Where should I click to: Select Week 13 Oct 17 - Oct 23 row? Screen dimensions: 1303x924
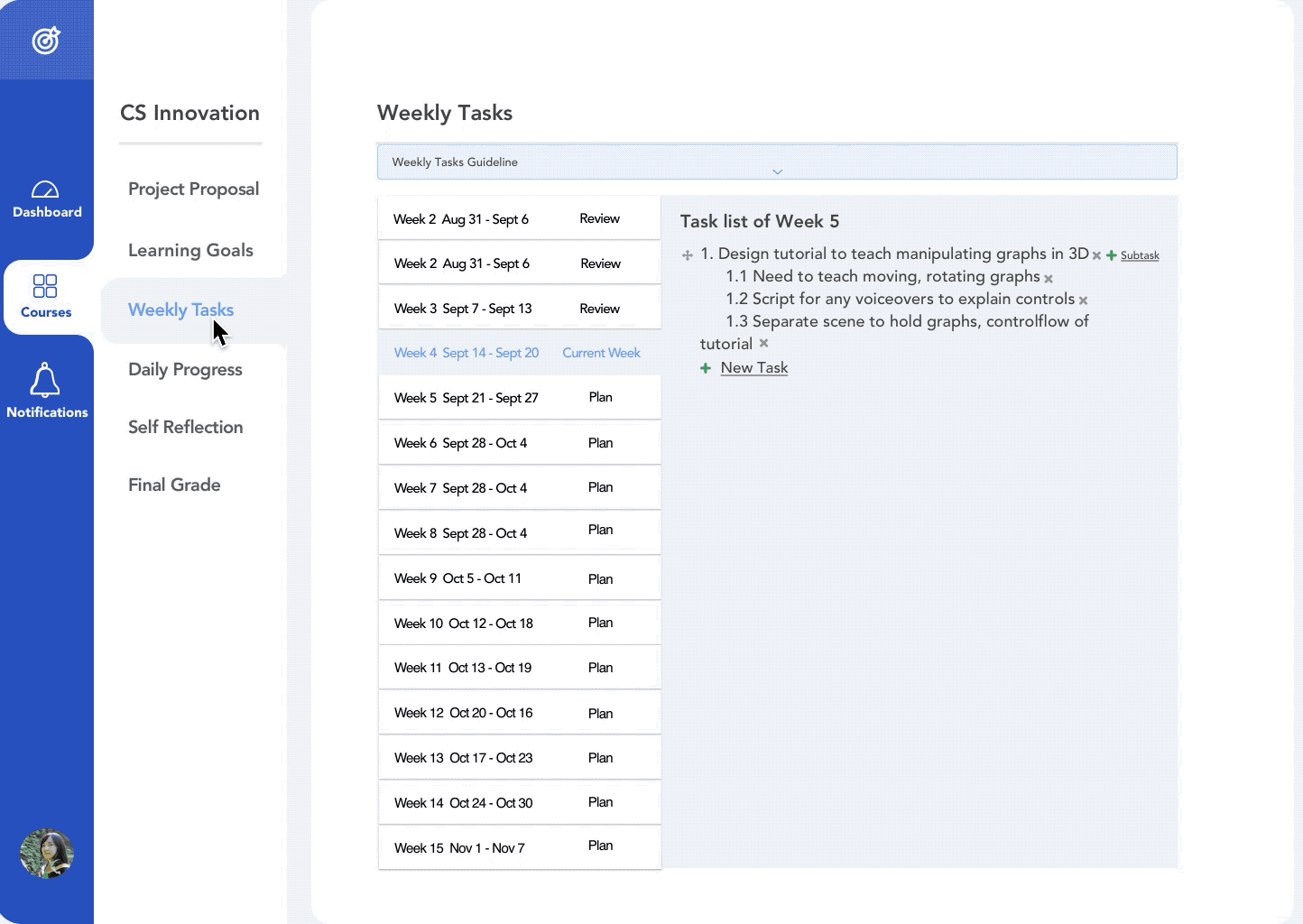[520, 758]
